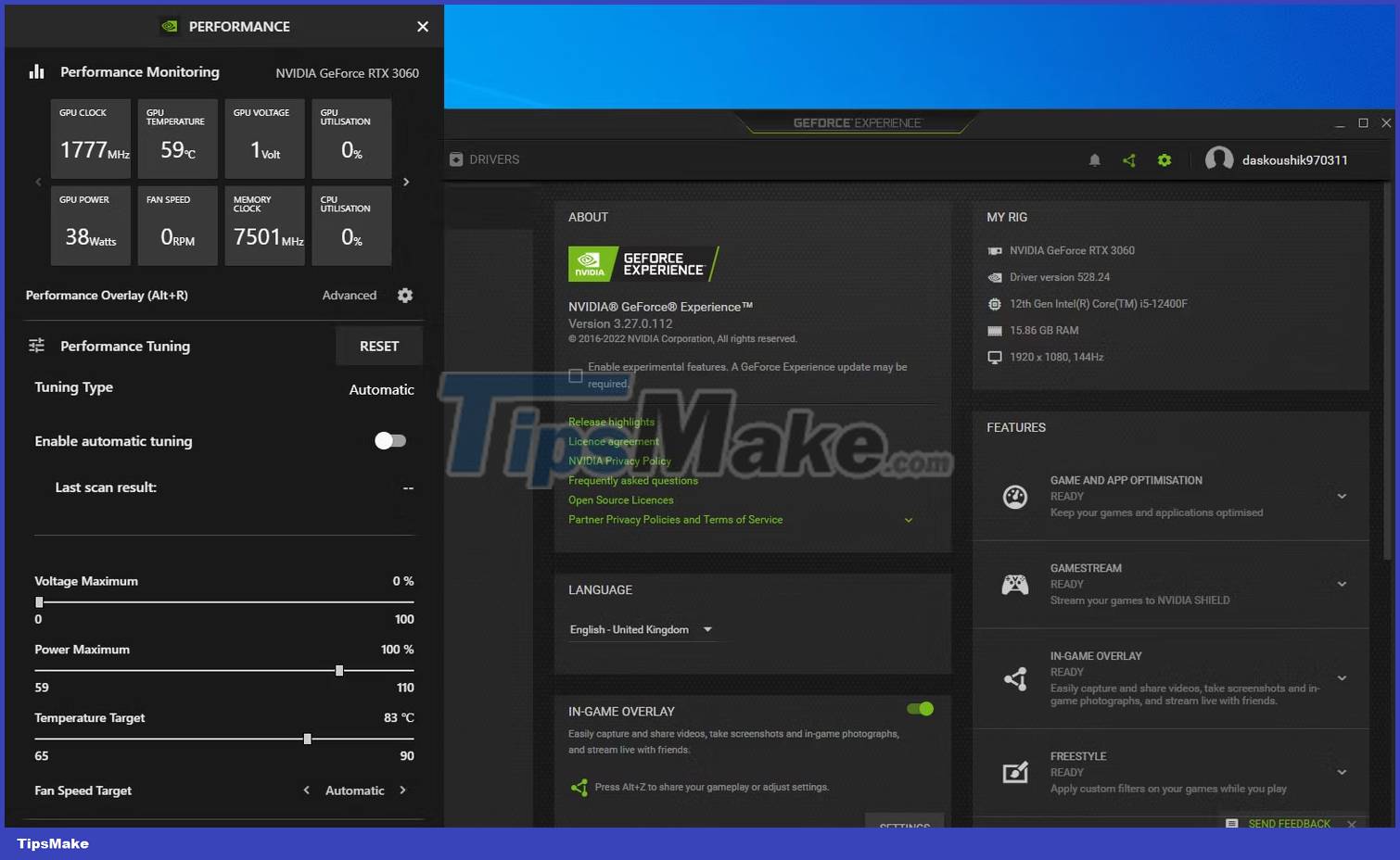Click the Game and App Optimisation gauge icon

coord(1015,497)
